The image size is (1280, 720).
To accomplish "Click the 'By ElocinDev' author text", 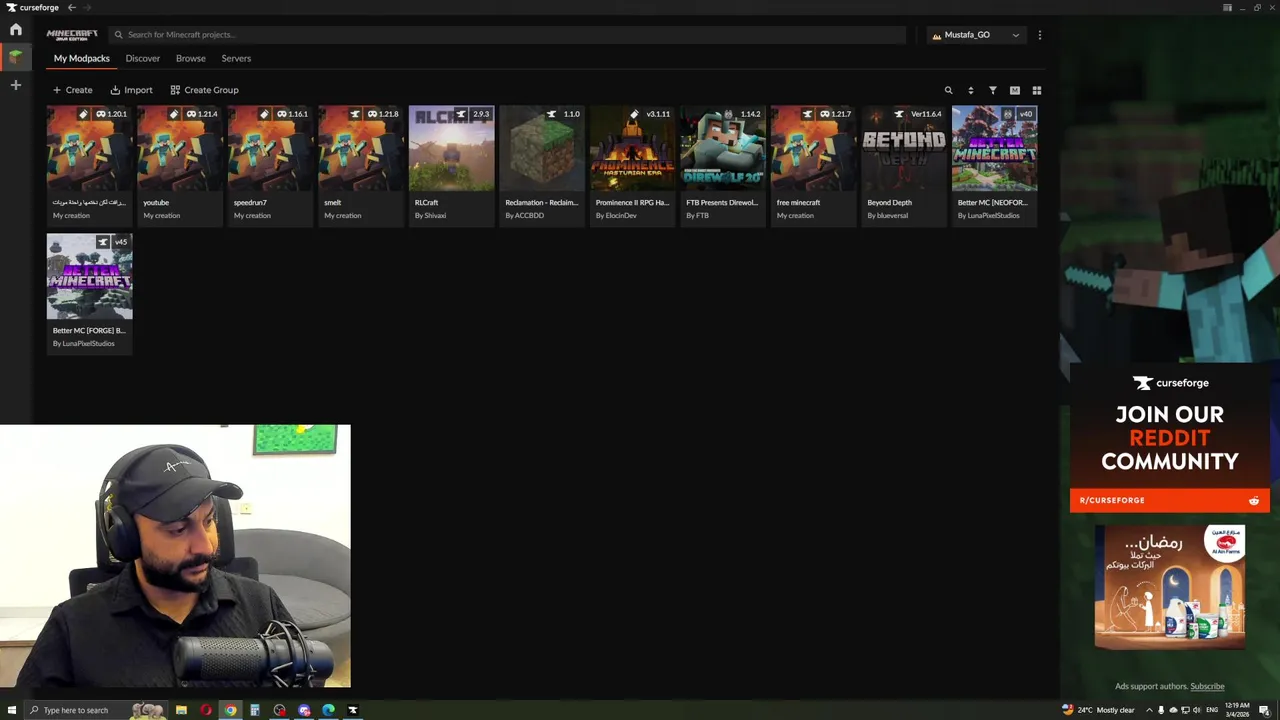I will (616, 216).
